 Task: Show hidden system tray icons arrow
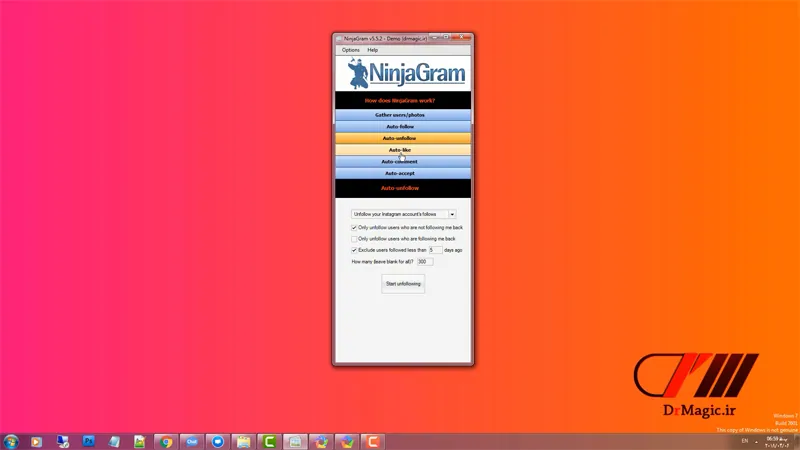point(756,442)
